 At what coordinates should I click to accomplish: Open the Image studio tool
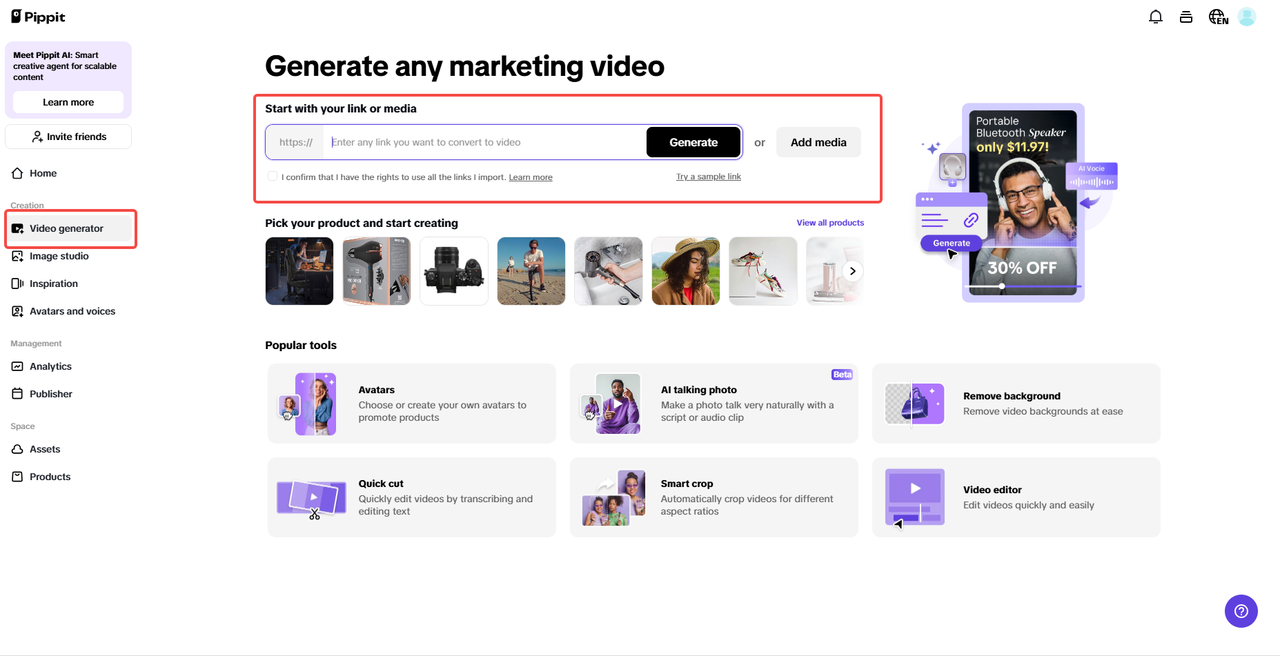60,255
